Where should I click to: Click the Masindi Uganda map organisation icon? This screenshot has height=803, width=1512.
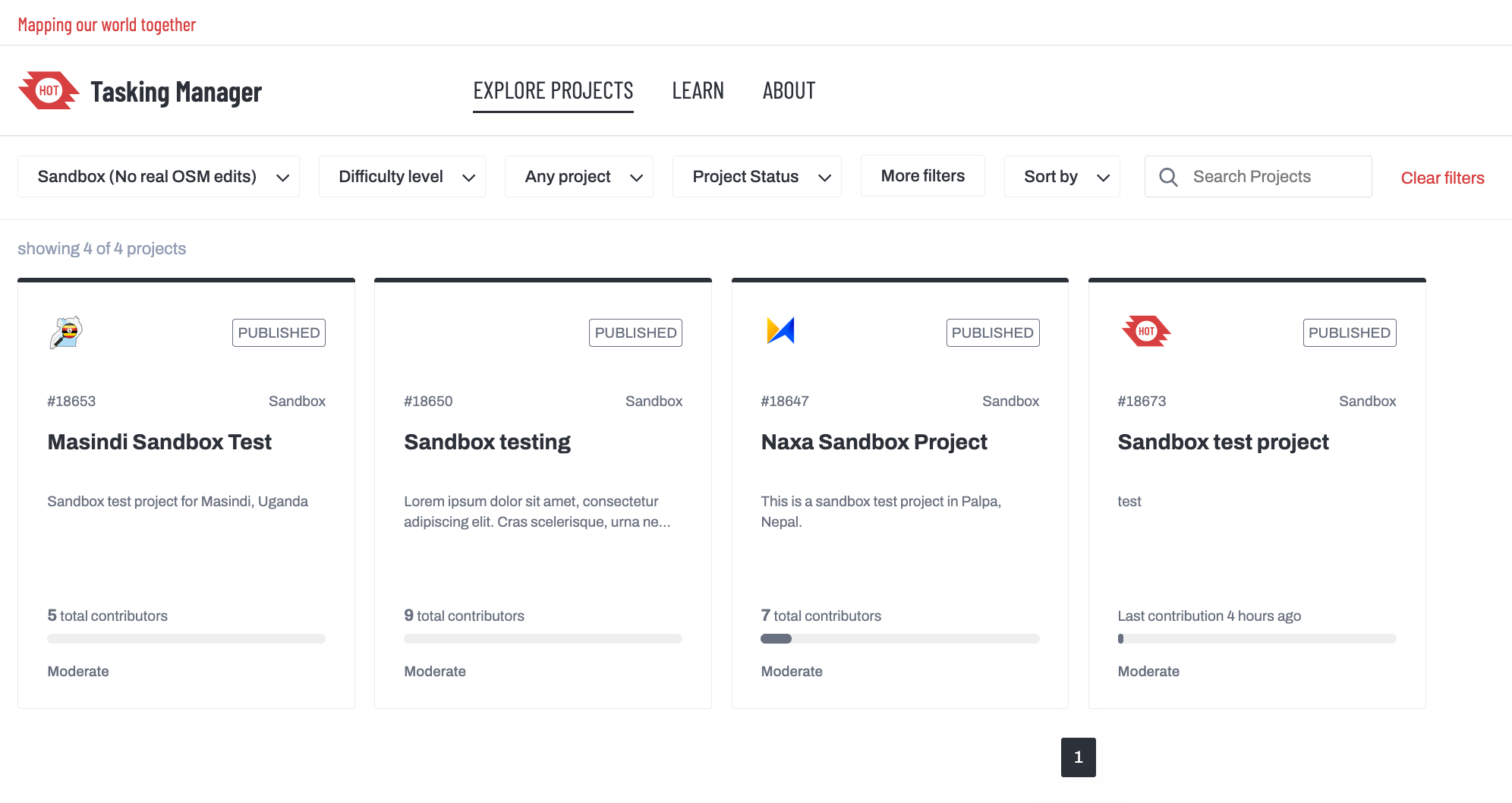point(66,332)
